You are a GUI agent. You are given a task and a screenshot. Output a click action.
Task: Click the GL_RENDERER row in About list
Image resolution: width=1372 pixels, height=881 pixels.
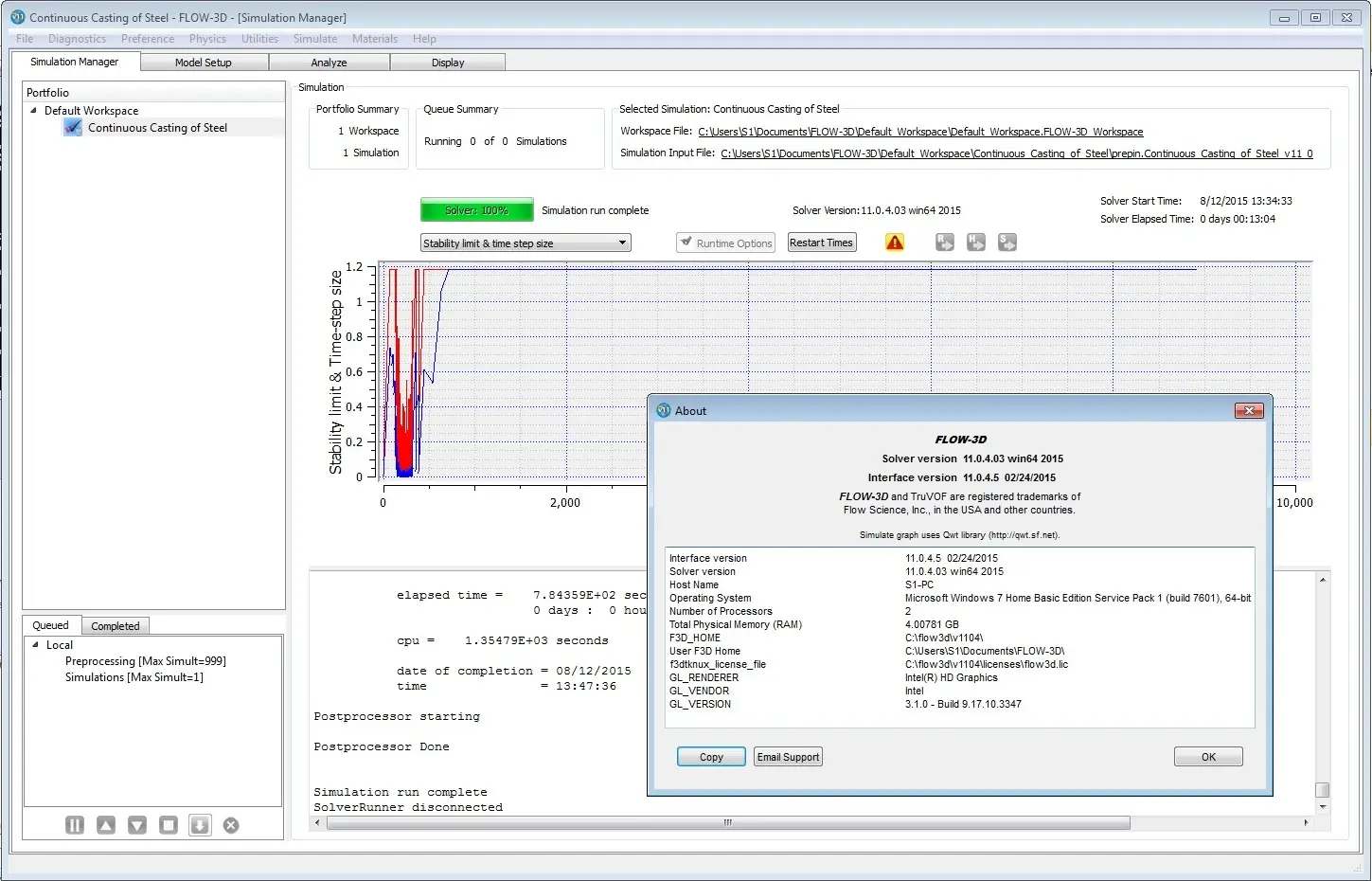[960, 677]
